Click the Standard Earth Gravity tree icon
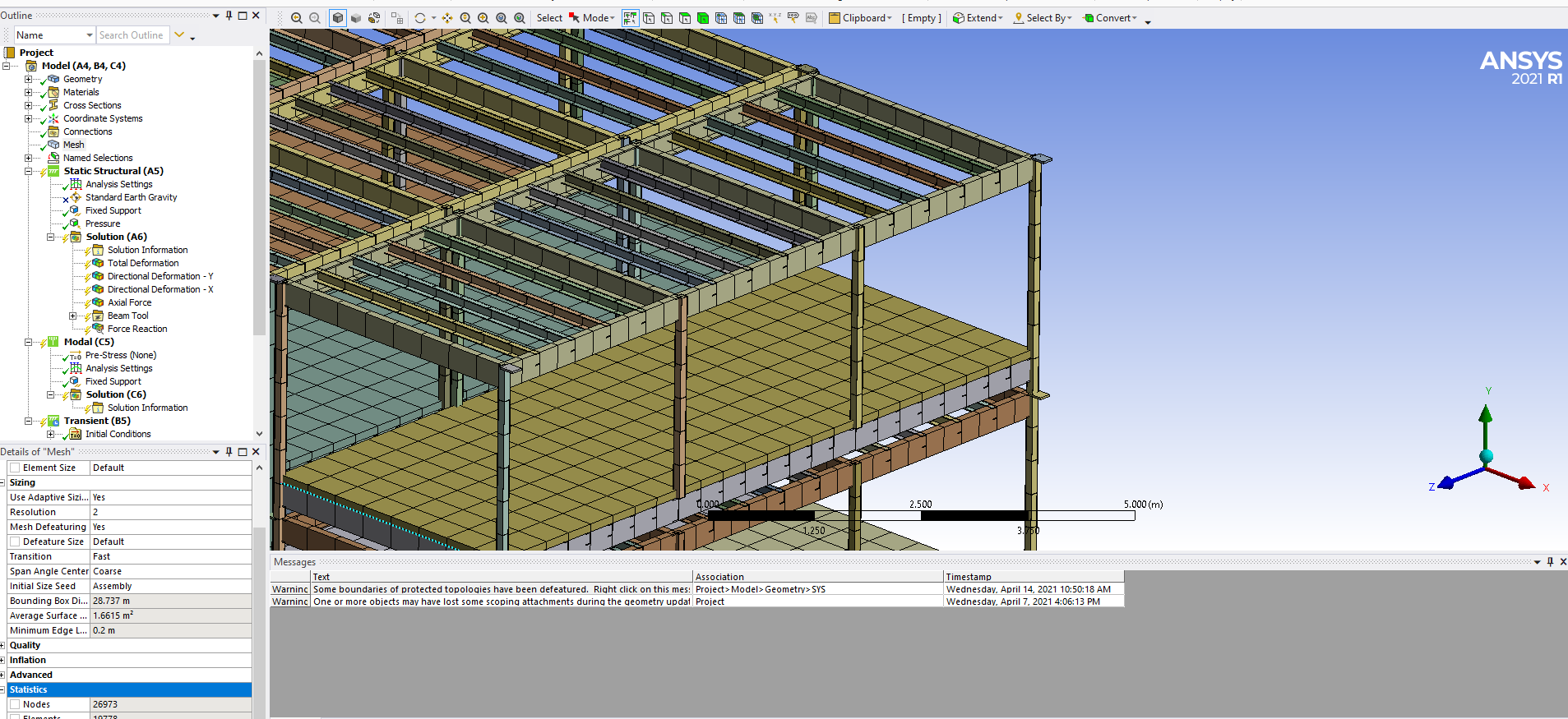 click(x=76, y=197)
